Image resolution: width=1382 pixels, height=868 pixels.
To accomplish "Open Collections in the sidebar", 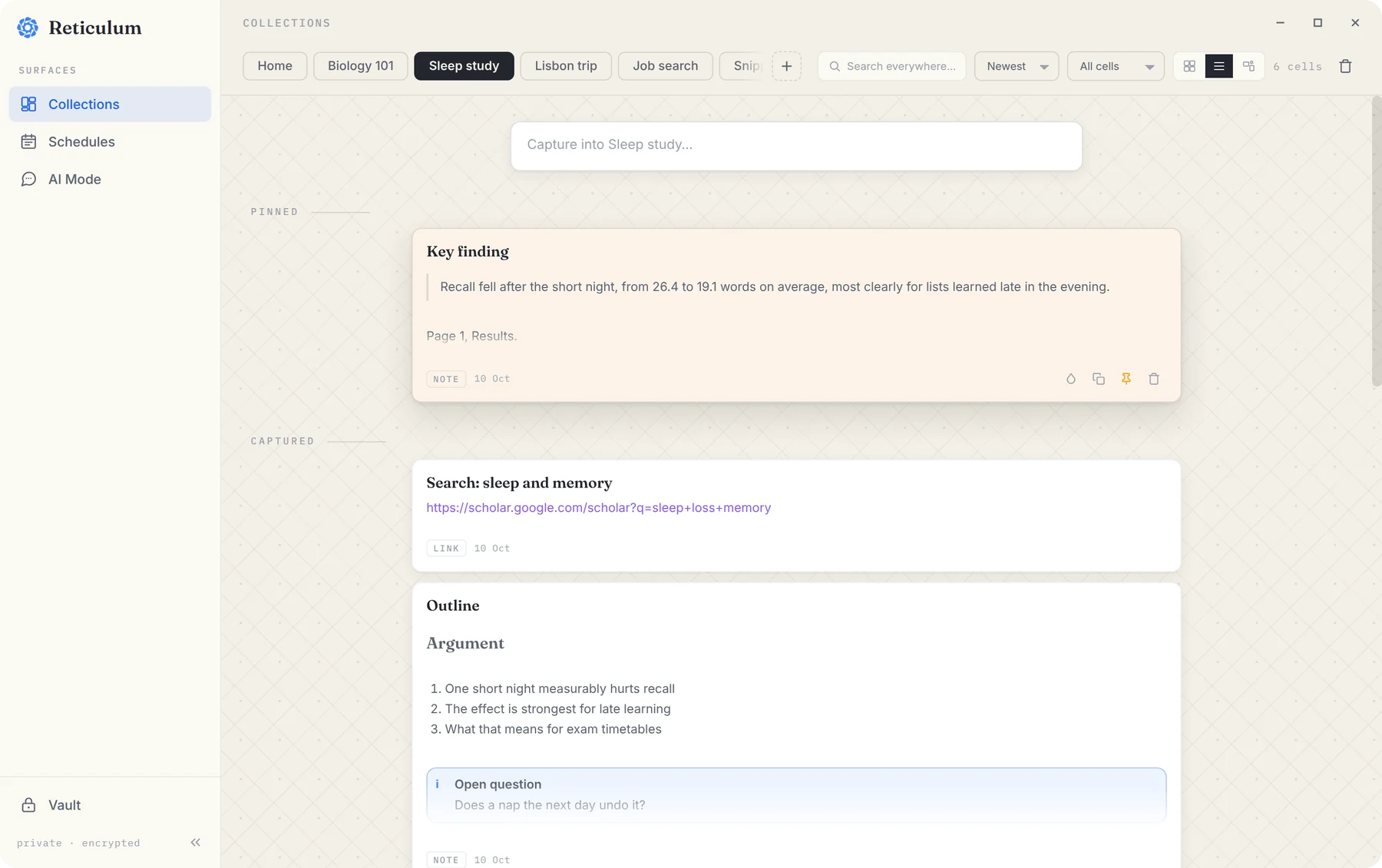I will point(110,104).
